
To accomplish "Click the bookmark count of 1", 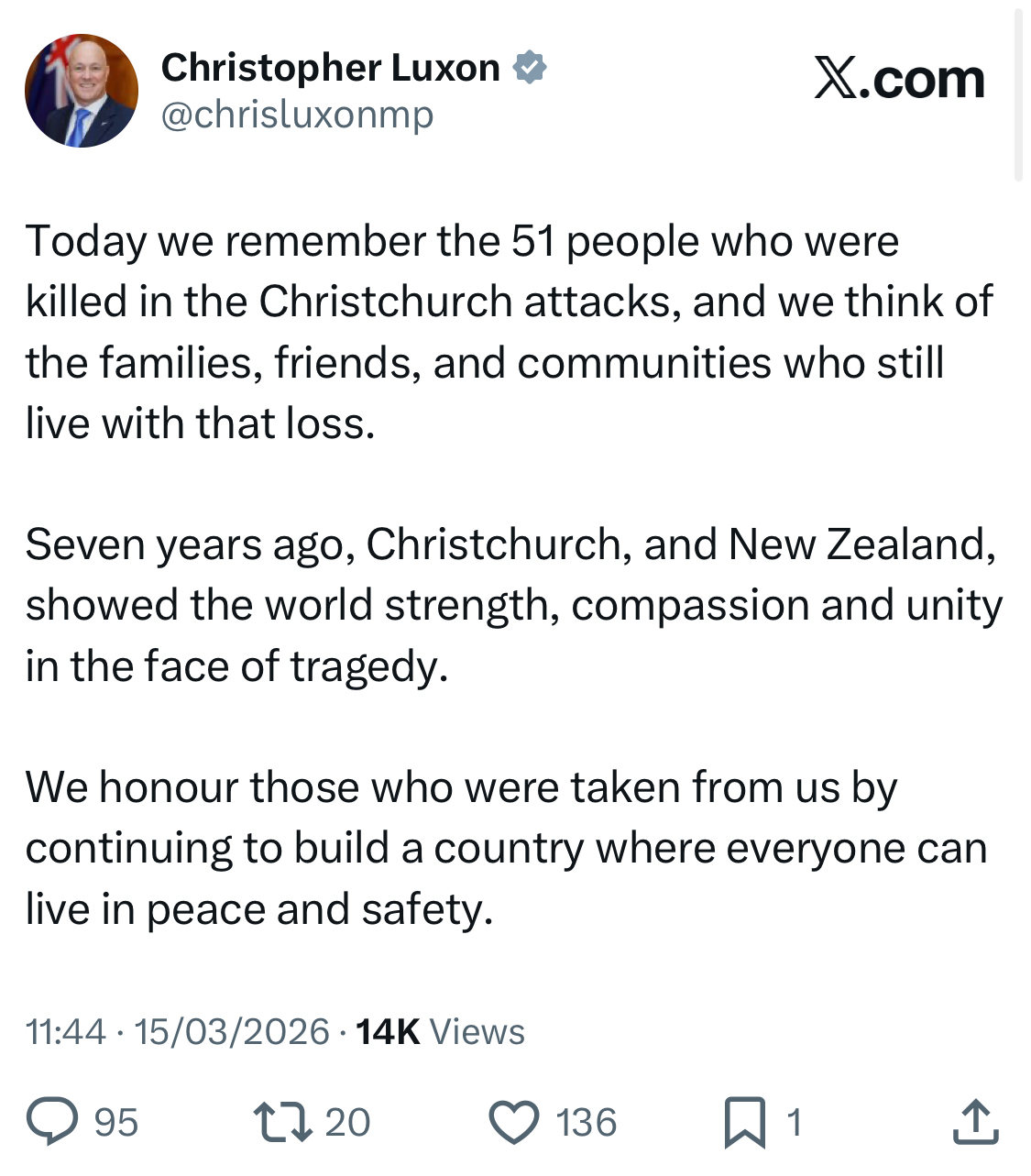I will coord(794,1123).
